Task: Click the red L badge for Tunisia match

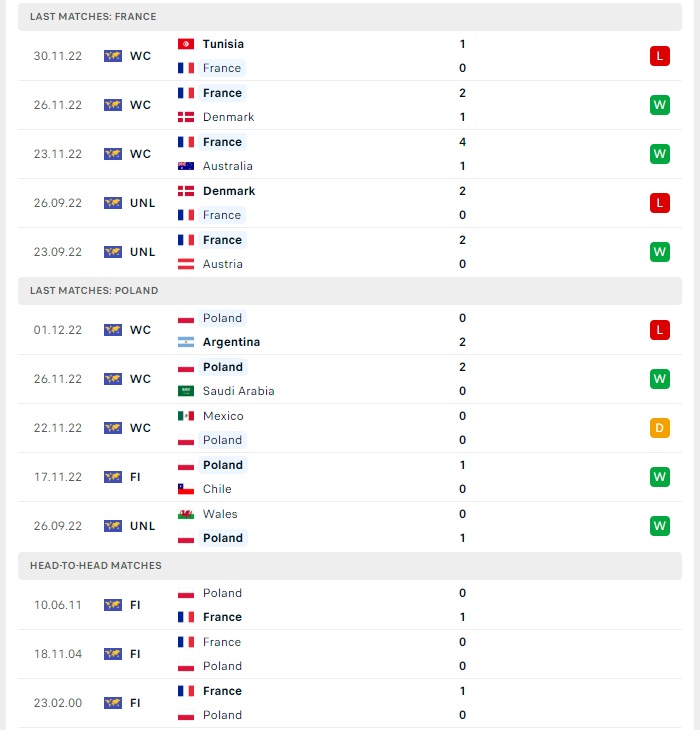Action: pos(660,56)
